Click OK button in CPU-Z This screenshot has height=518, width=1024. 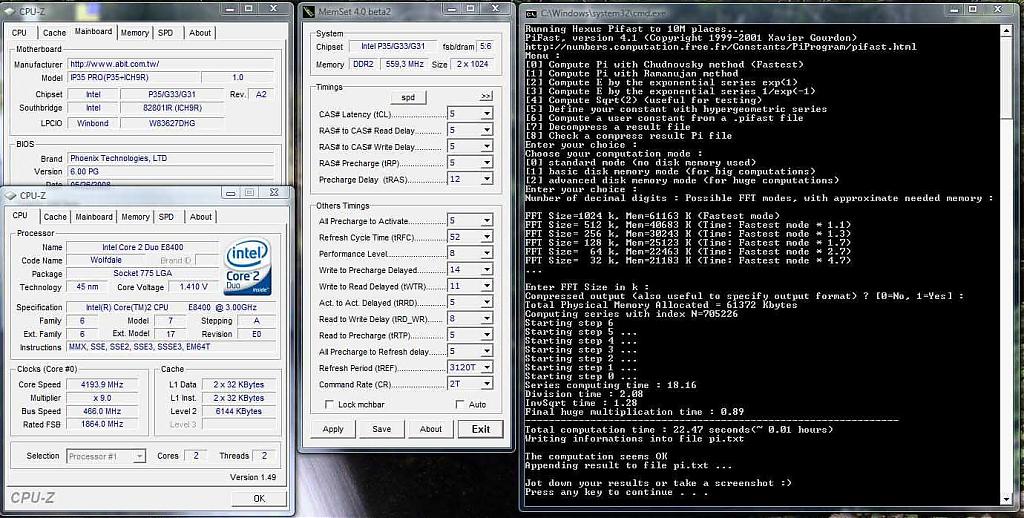pos(259,498)
